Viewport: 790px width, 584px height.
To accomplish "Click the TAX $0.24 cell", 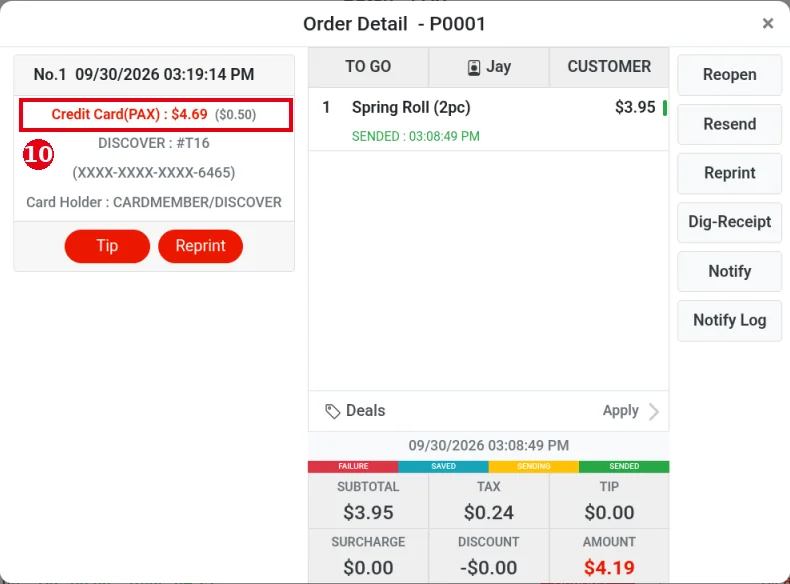I will coord(489,501).
